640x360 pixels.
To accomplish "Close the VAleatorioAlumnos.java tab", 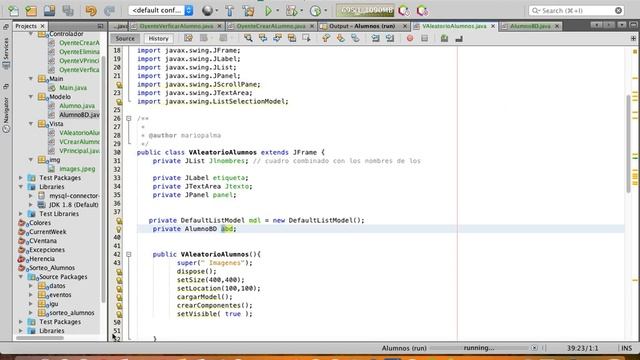I will [493, 26].
